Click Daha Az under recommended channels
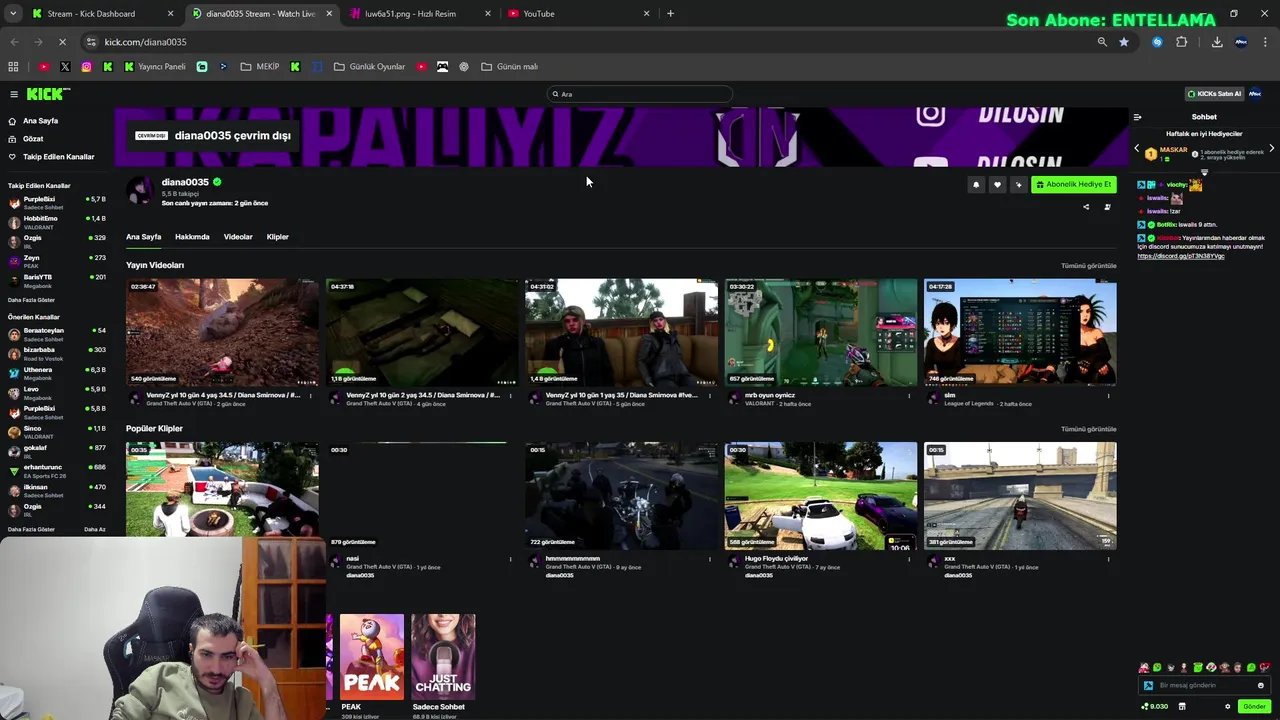1280x720 pixels. (x=95, y=529)
